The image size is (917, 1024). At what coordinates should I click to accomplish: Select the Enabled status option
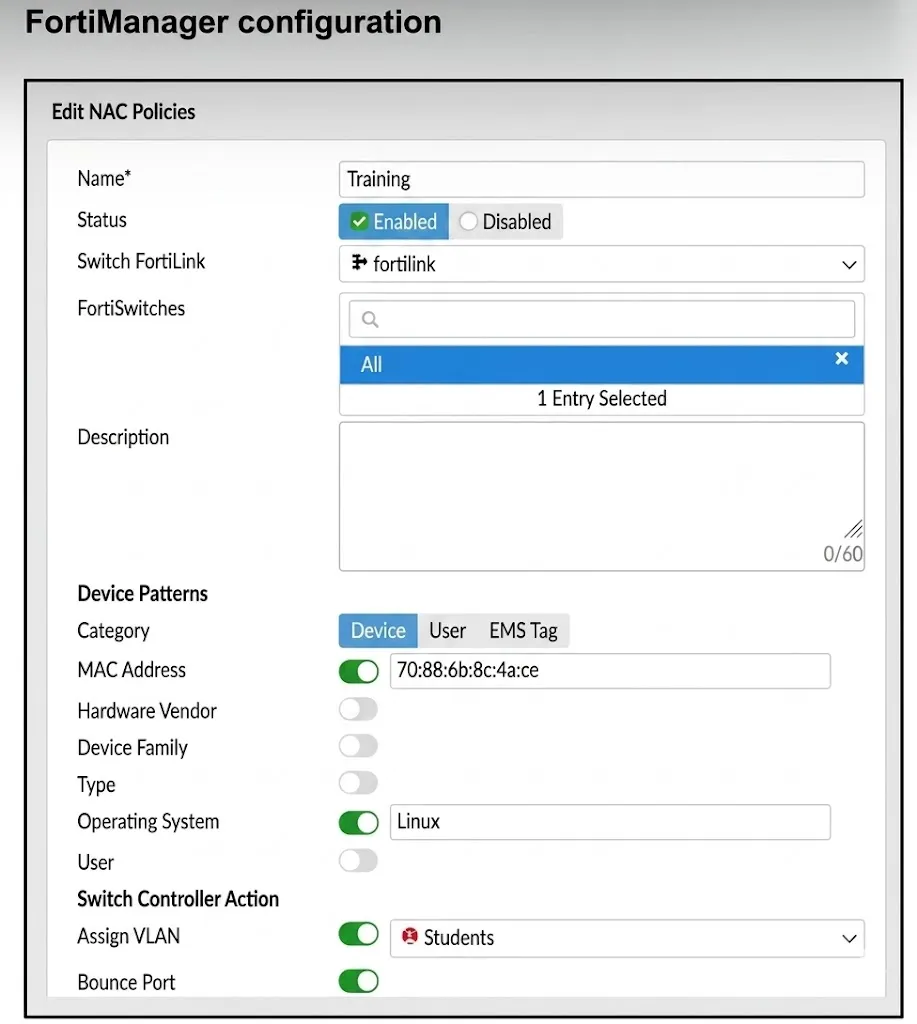[x=394, y=221]
